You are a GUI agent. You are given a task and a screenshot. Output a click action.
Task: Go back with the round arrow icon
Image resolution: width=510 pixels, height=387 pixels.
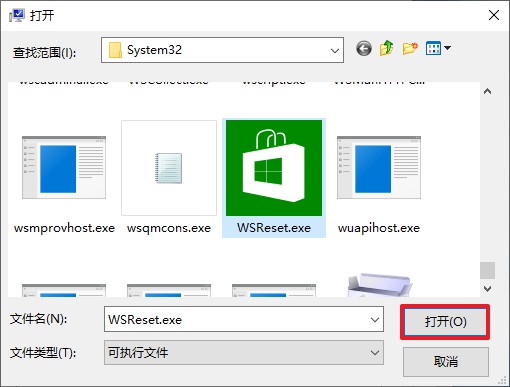point(364,49)
